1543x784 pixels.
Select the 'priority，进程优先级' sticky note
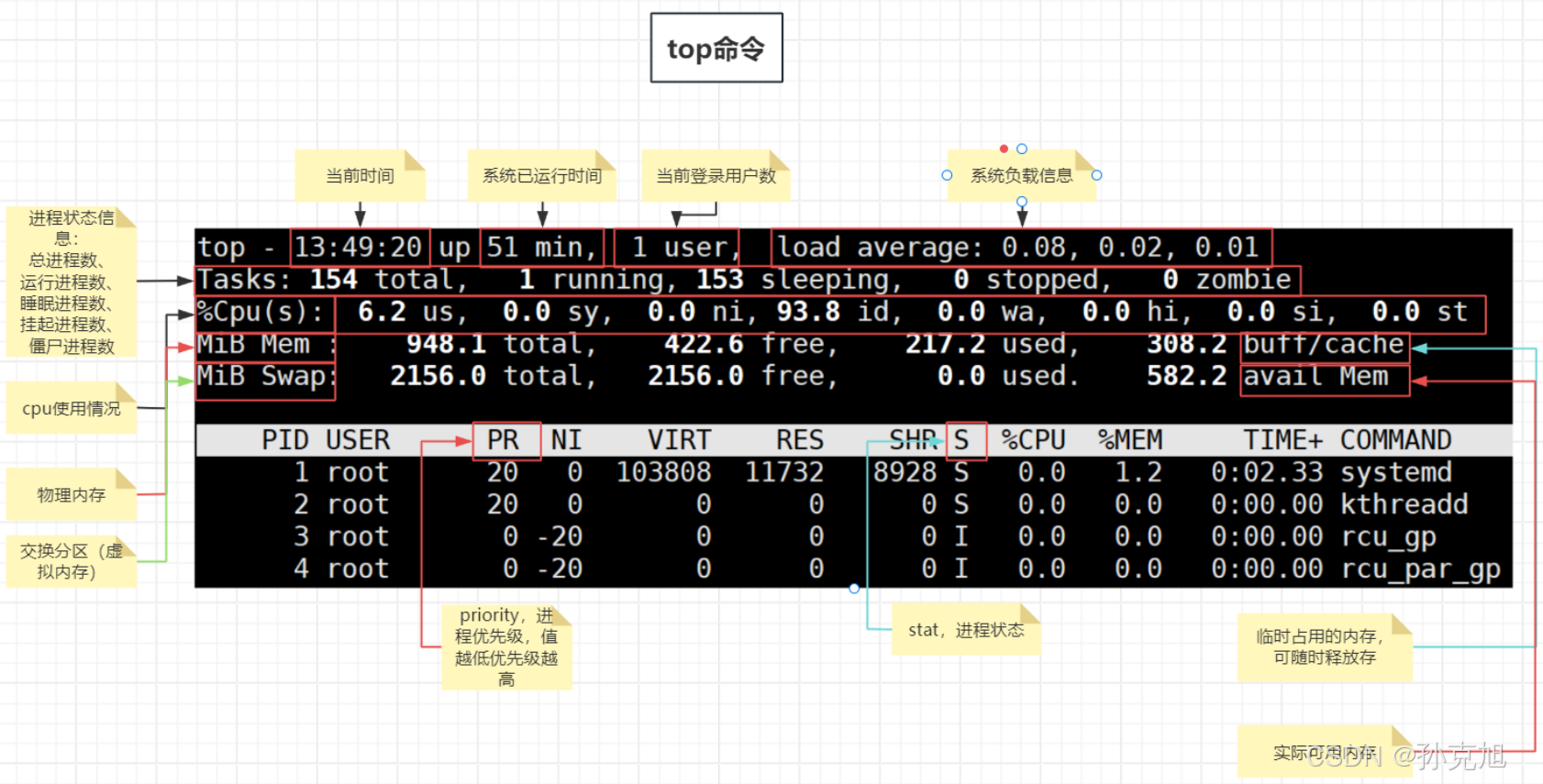[x=506, y=646]
